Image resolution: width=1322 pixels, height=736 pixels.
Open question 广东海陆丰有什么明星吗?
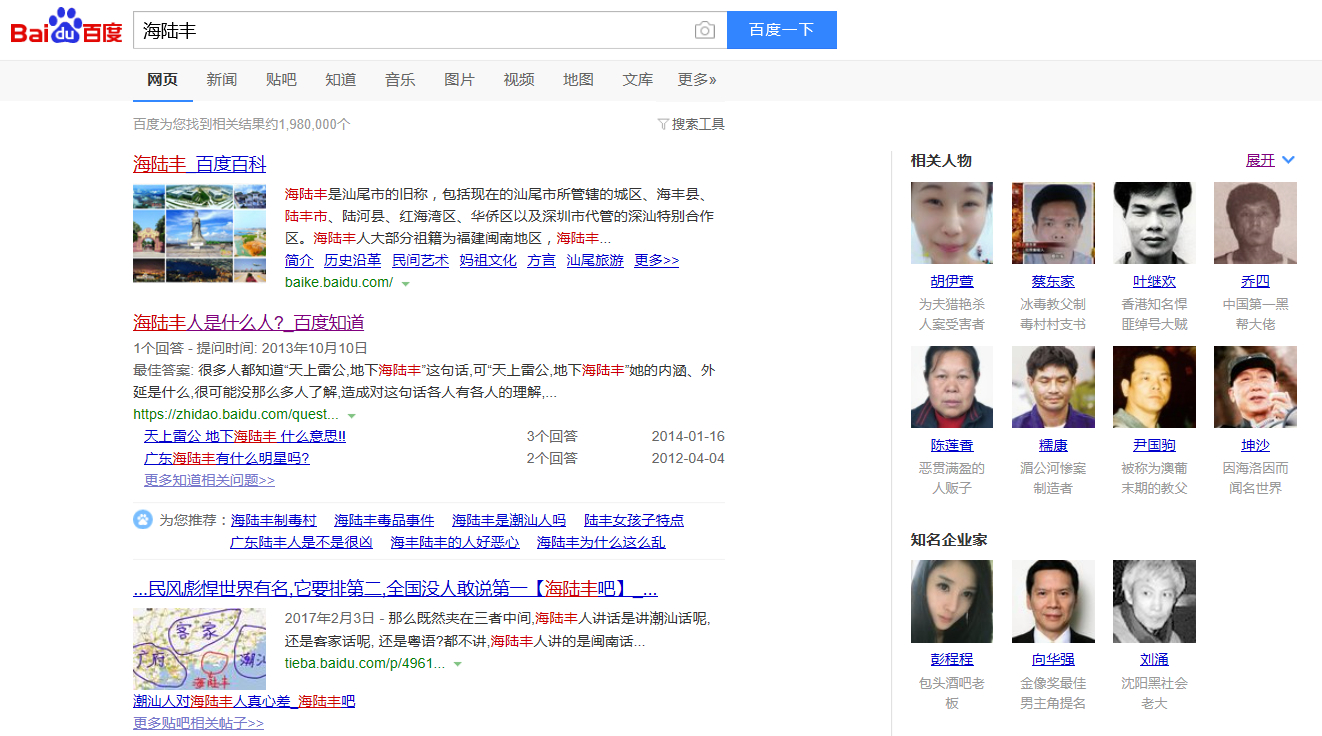coord(227,458)
